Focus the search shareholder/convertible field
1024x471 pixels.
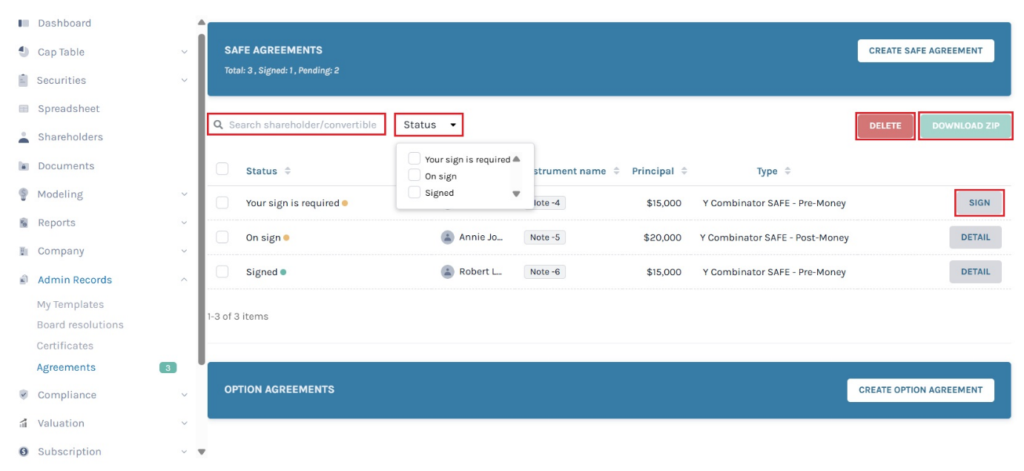point(302,125)
